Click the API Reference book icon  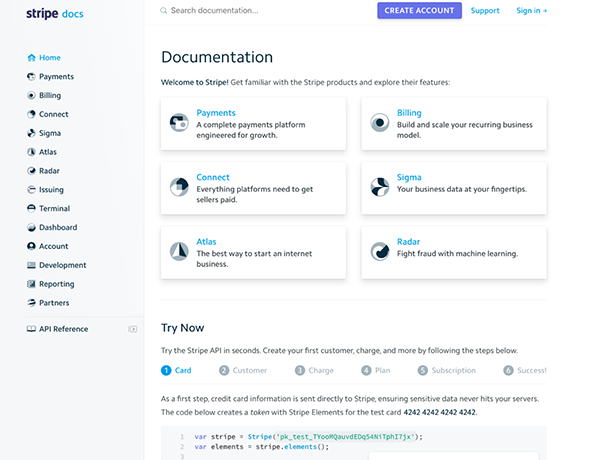coord(31,329)
